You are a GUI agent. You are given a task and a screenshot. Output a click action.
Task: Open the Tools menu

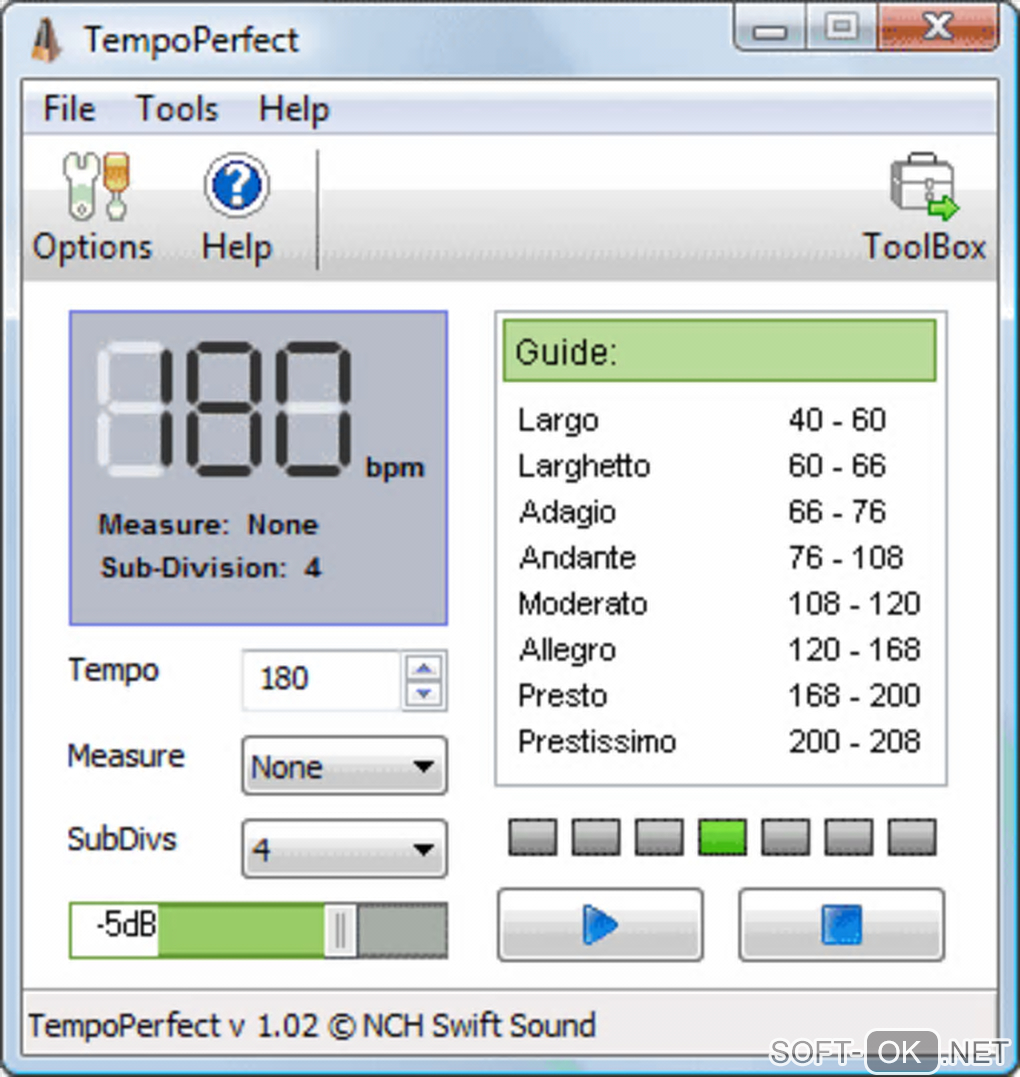[177, 109]
